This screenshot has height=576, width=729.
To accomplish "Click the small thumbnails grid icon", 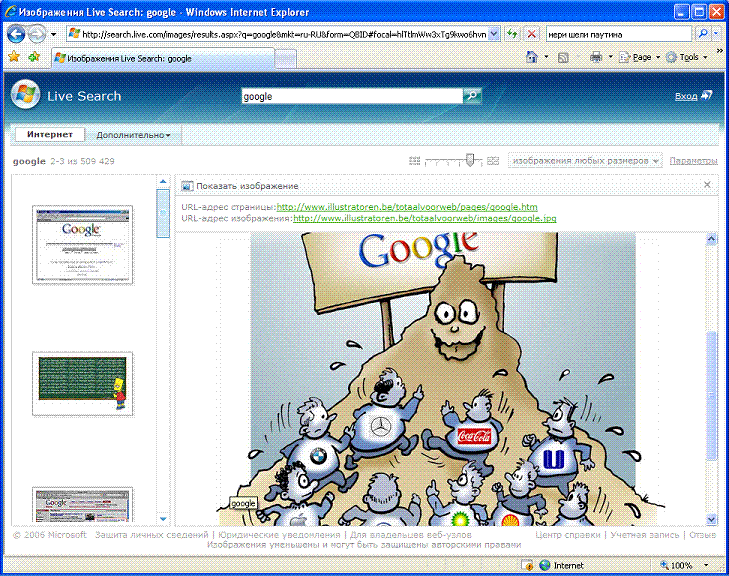I will (415, 161).
